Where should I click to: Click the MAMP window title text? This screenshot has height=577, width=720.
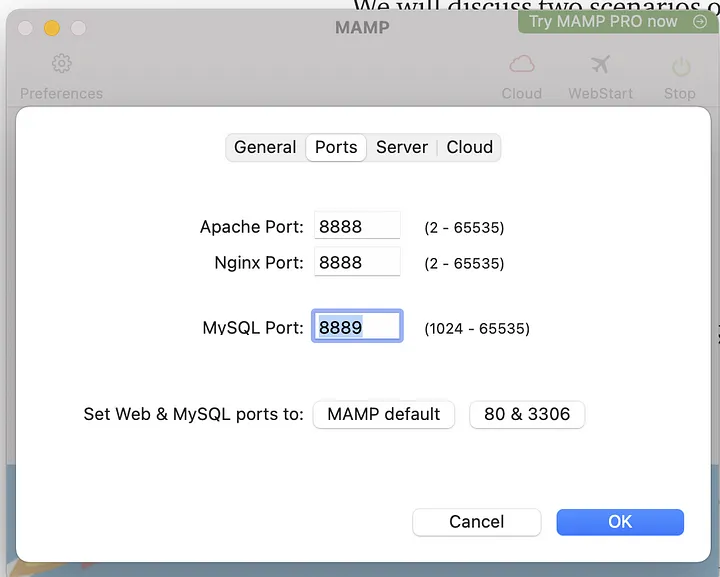click(362, 28)
